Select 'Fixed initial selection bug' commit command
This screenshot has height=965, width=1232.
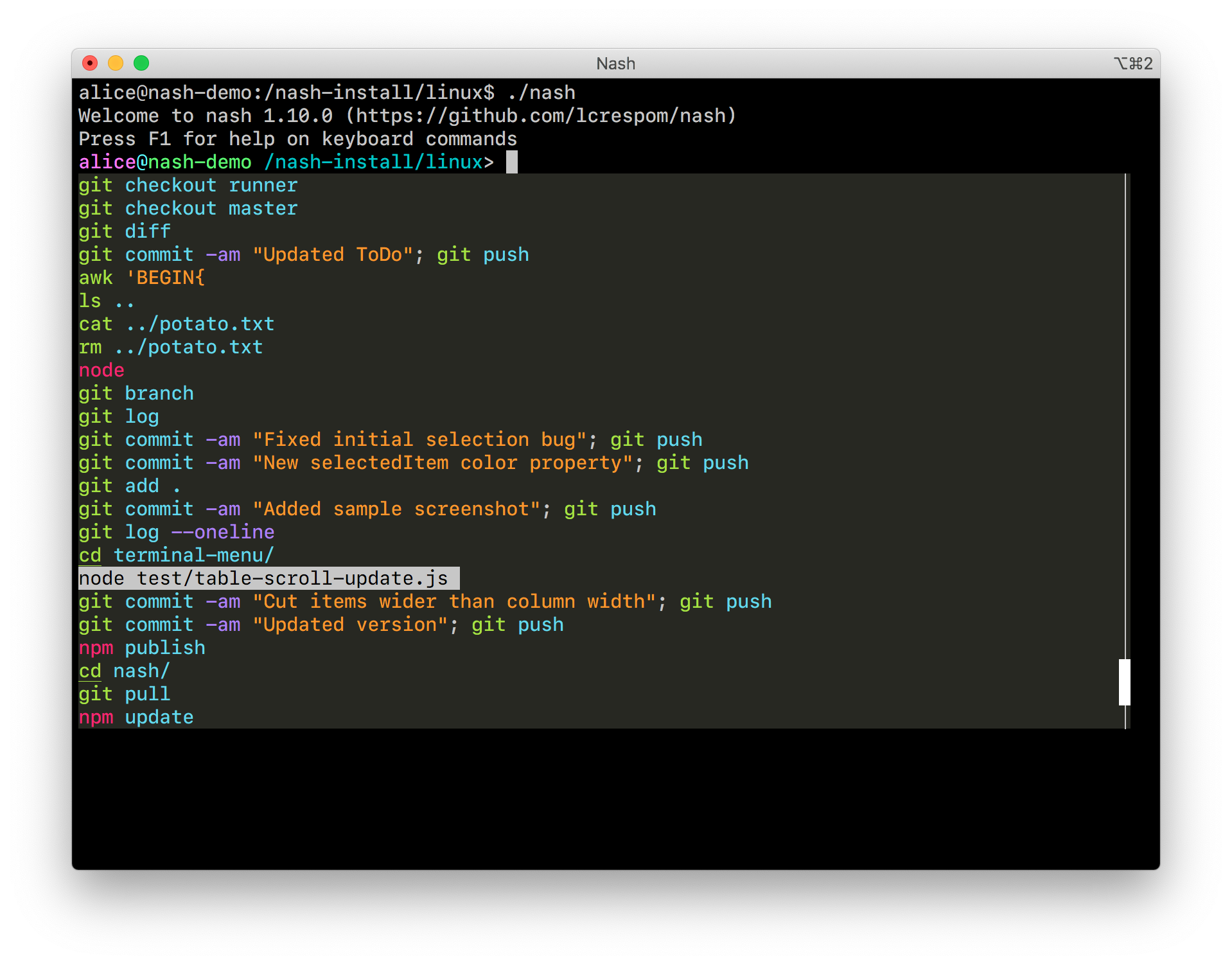click(391, 440)
